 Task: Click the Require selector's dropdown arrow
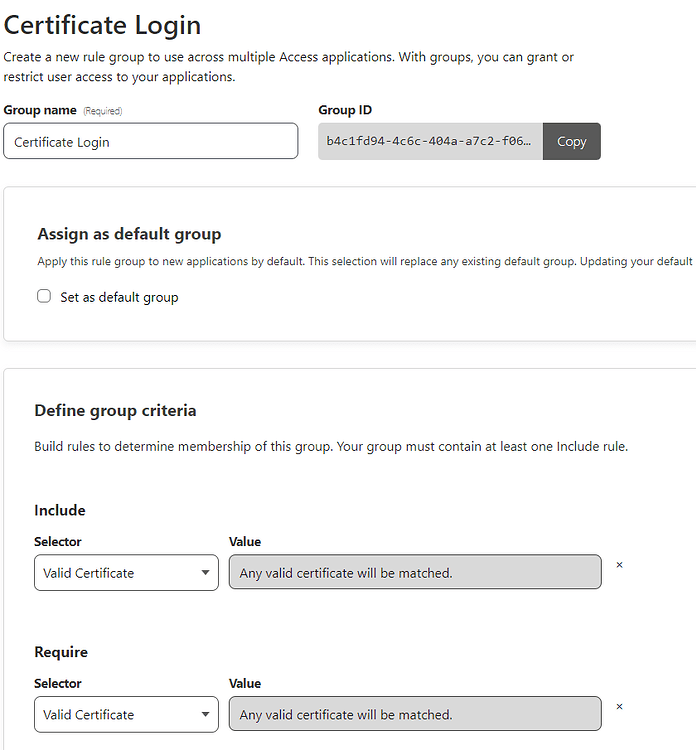click(x=204, y=715)
